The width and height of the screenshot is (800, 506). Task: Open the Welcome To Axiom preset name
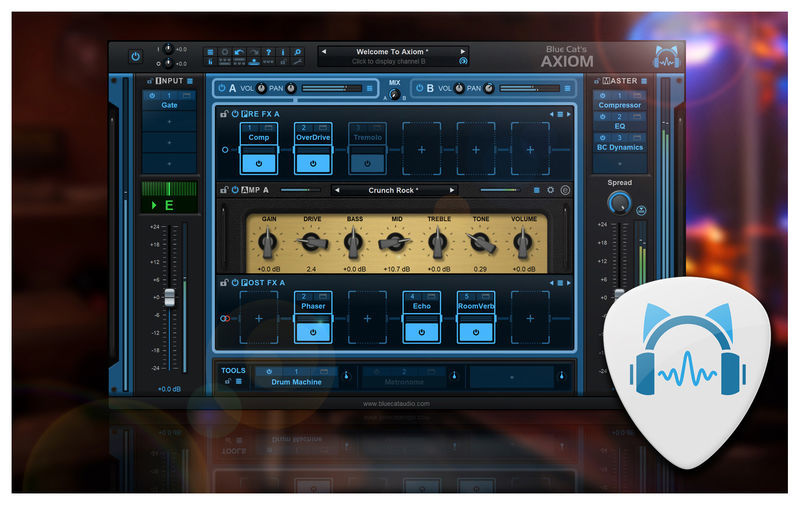(392, 52)
